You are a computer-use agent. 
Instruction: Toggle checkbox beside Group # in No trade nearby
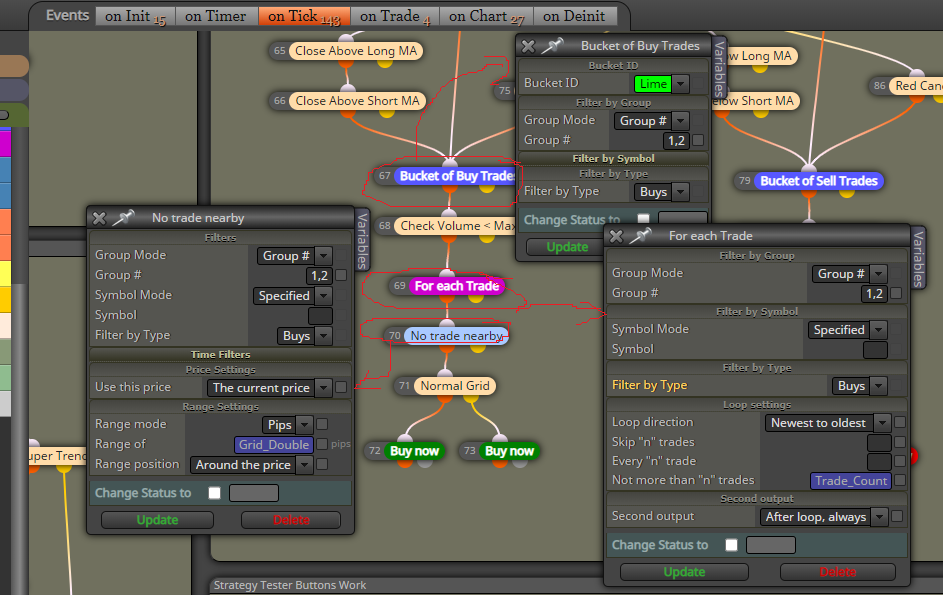point(341,275)
